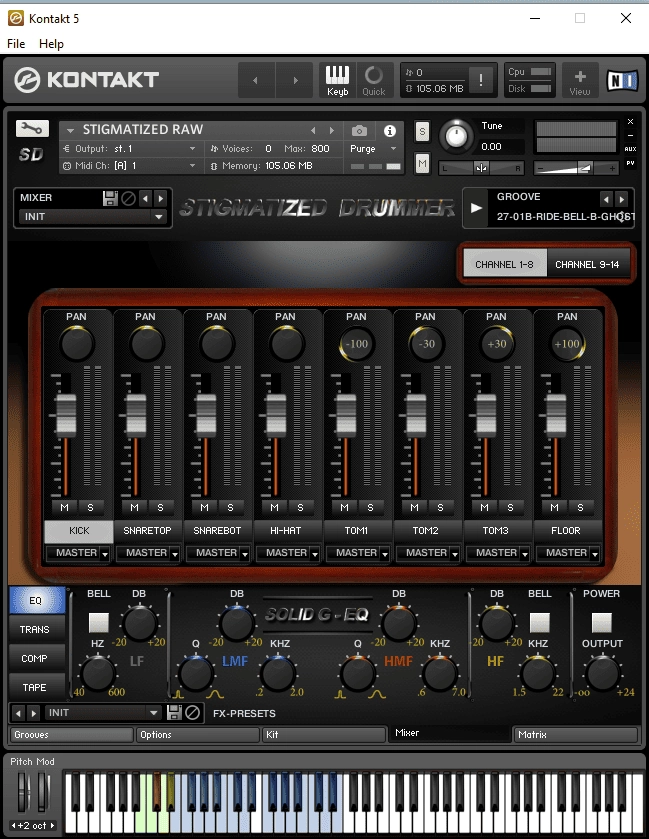Reset mixer preset with the cancel icon
Viewport: 649px width, 839px height.
(128, 199)
